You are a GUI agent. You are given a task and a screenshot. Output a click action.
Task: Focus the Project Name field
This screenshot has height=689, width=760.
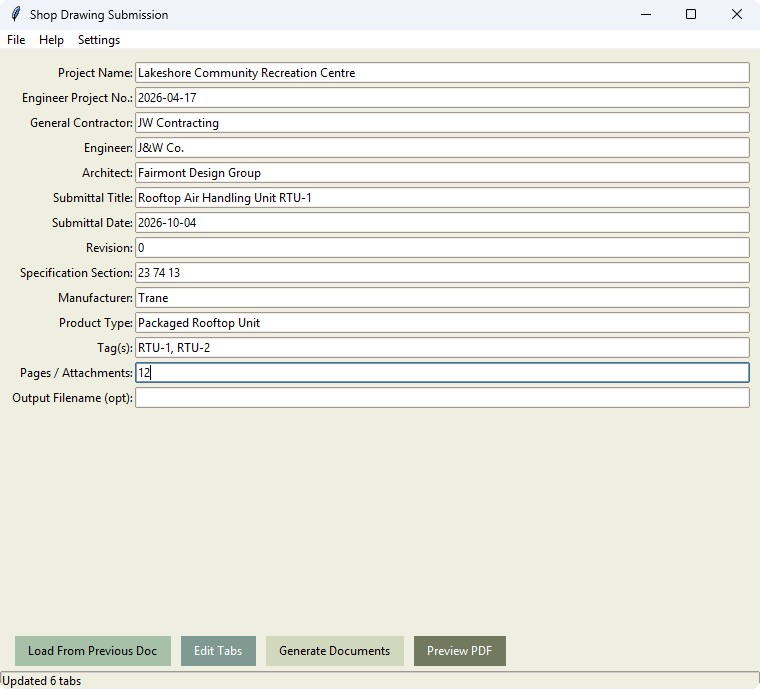pyautogui.click(x=442, y=73)
